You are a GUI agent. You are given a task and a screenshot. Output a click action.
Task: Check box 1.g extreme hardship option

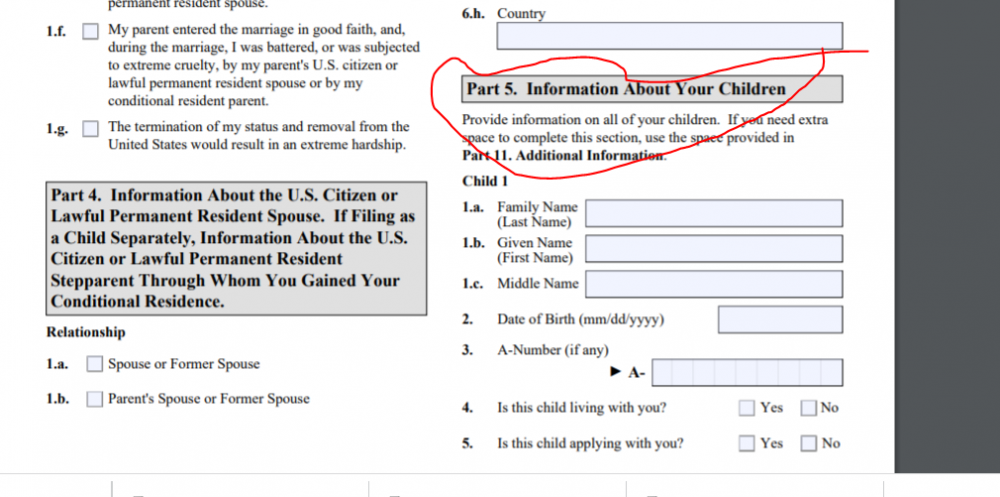click(91, 128)
